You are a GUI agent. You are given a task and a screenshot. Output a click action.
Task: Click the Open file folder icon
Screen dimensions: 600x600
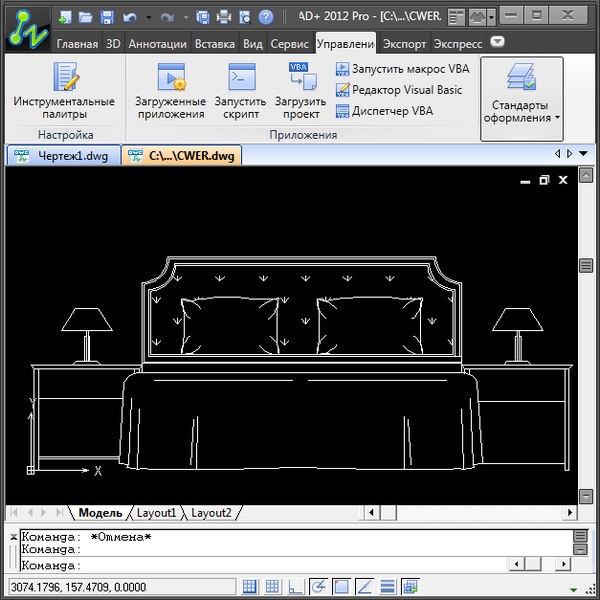pos(86,17)
